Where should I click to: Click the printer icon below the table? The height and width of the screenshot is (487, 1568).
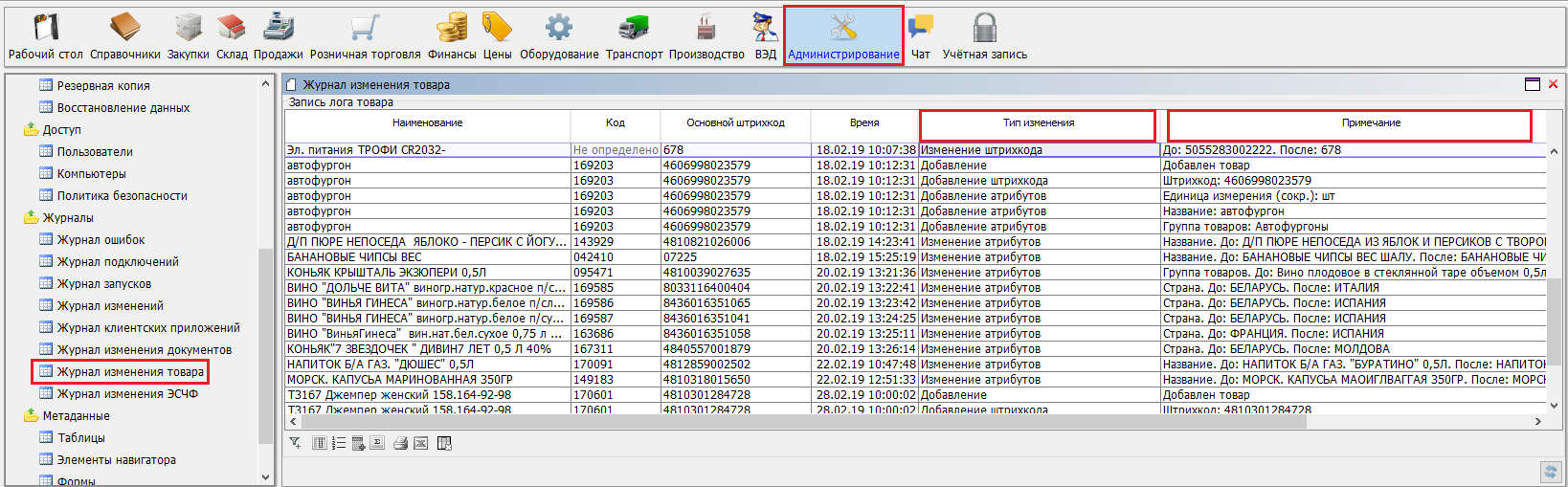pyautogui.click(x=400, y=443)
